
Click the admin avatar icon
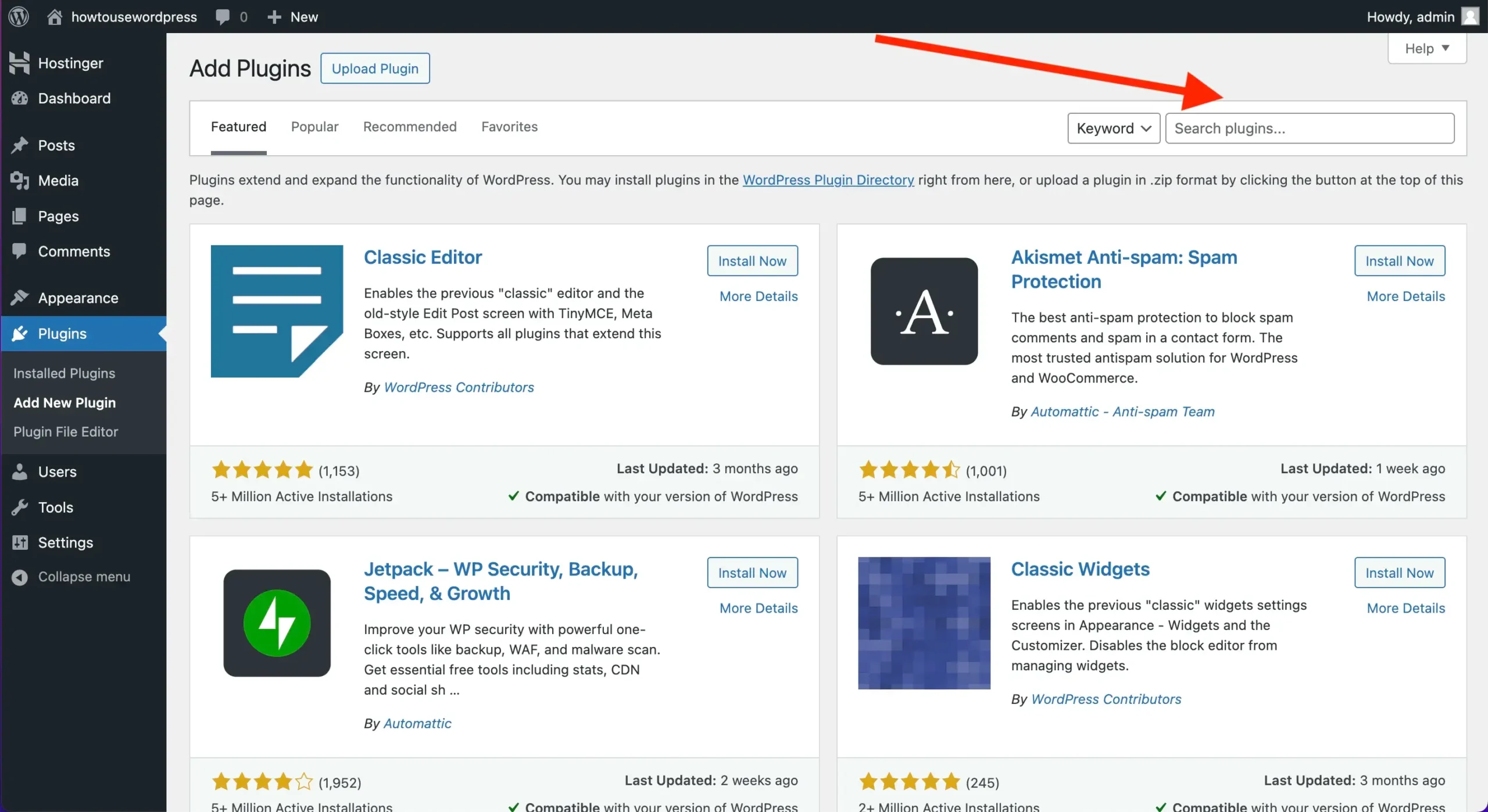[1470, 16]
